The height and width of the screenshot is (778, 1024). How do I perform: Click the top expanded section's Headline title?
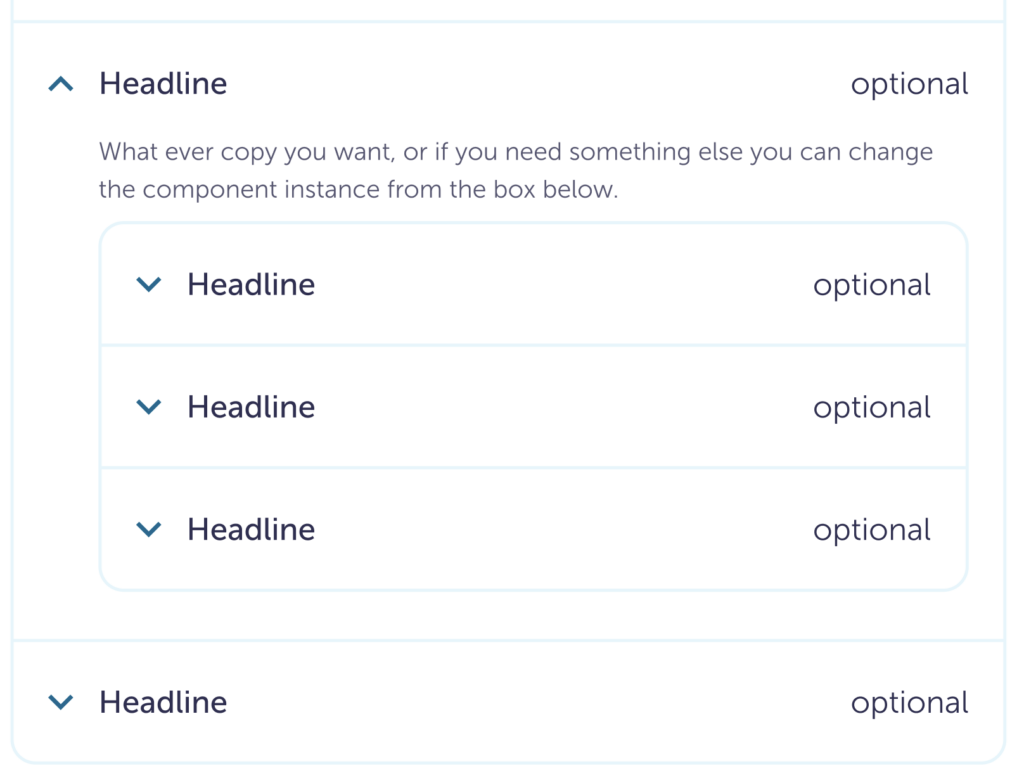click(x=163, y=84)
